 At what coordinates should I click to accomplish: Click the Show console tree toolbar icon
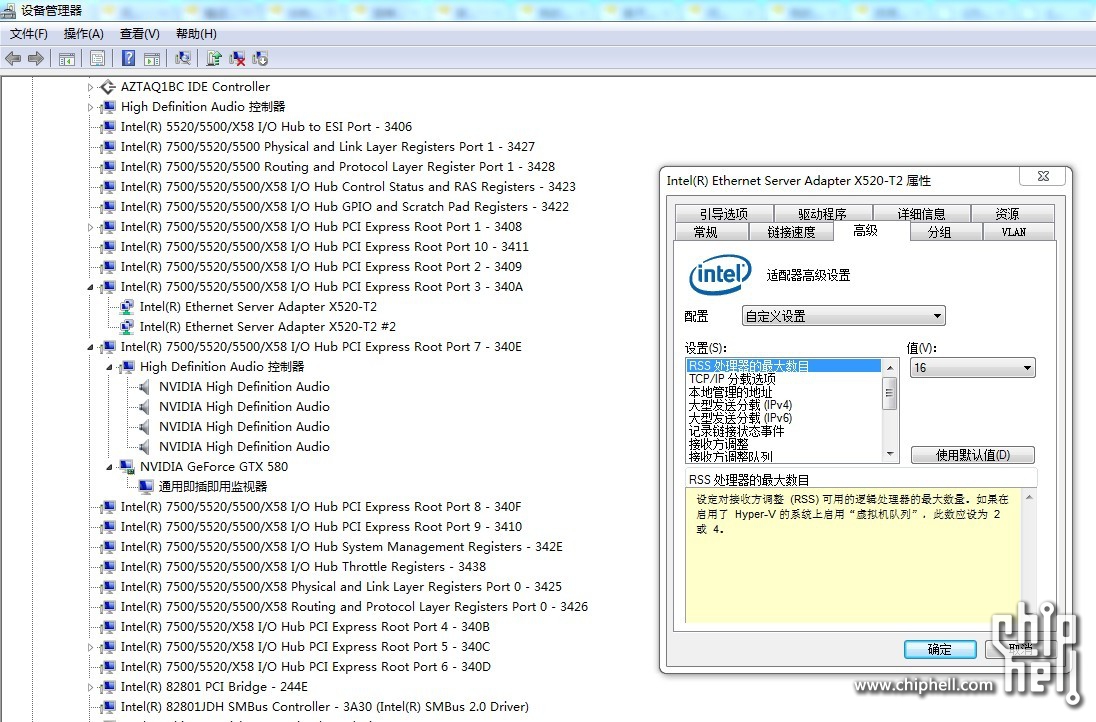[67, 58]
